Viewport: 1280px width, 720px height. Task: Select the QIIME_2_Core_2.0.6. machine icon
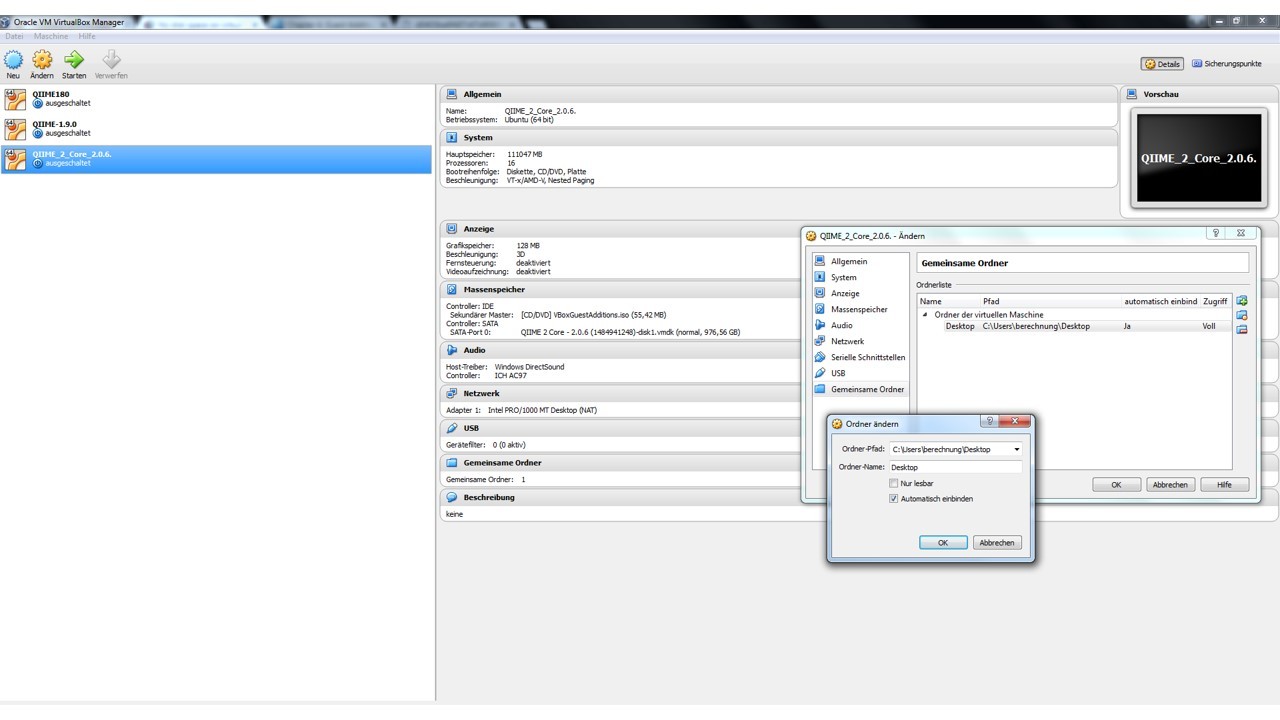point(15,159)
